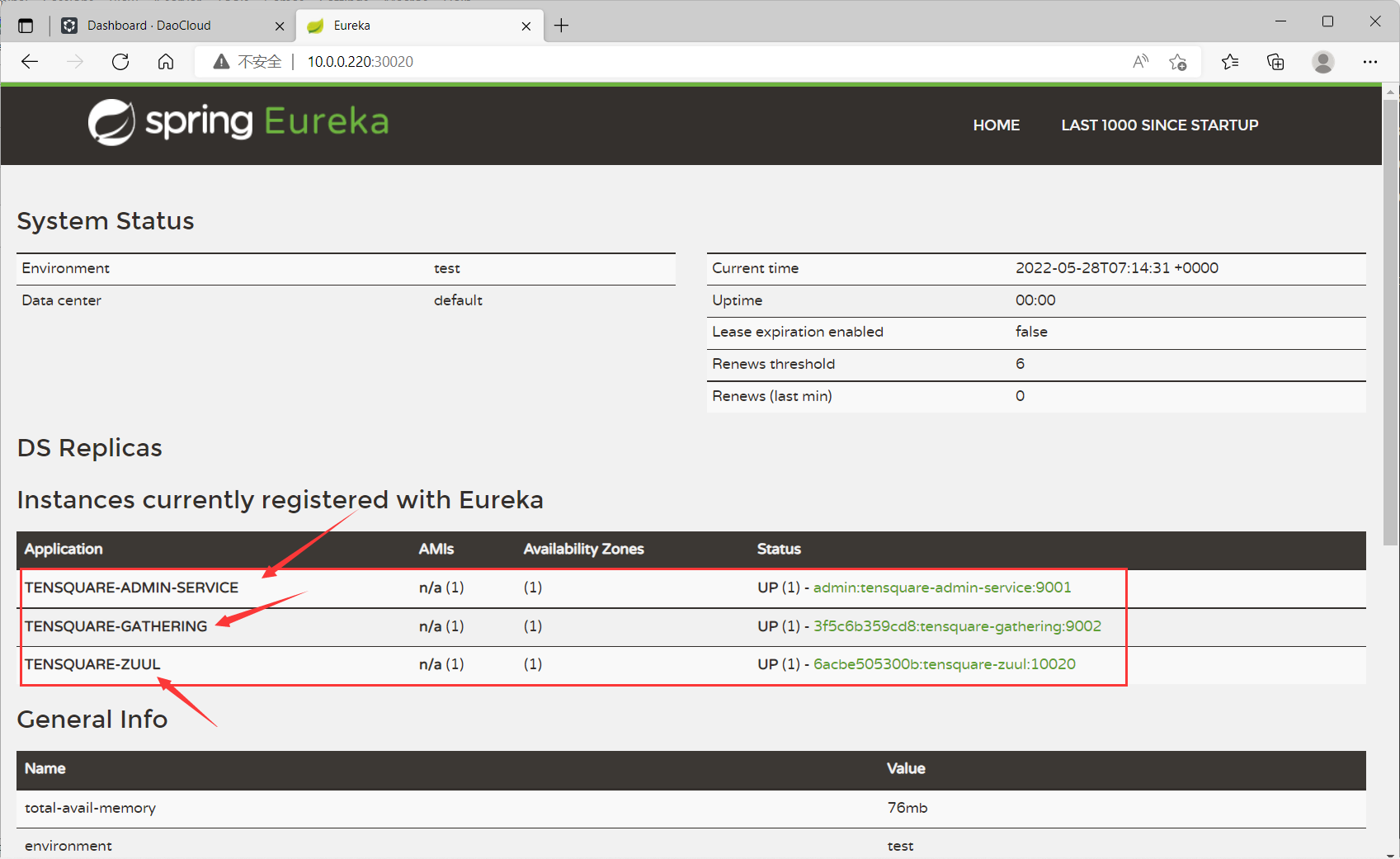Click the Application column header
The width and height of the screenshot is (1400, 859).
[x=64, y=549]
